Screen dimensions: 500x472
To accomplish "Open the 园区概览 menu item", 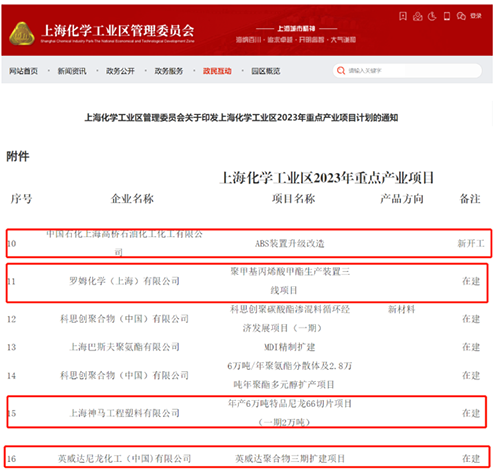I will click(x=266, y=71).
